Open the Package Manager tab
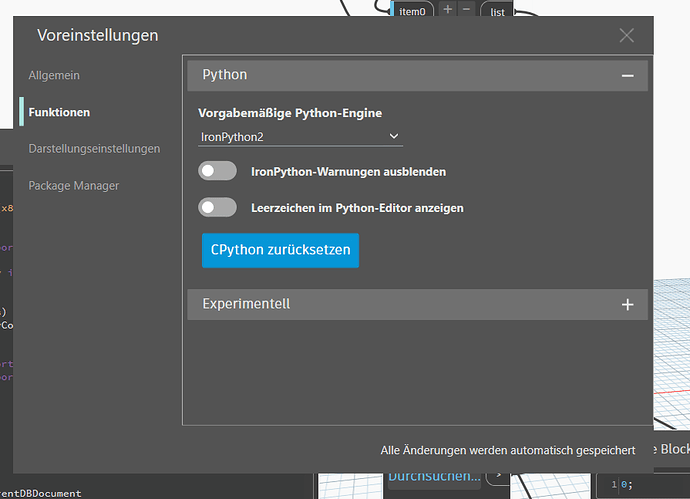The height and width of the screenshot is (499, 690). 73,186
